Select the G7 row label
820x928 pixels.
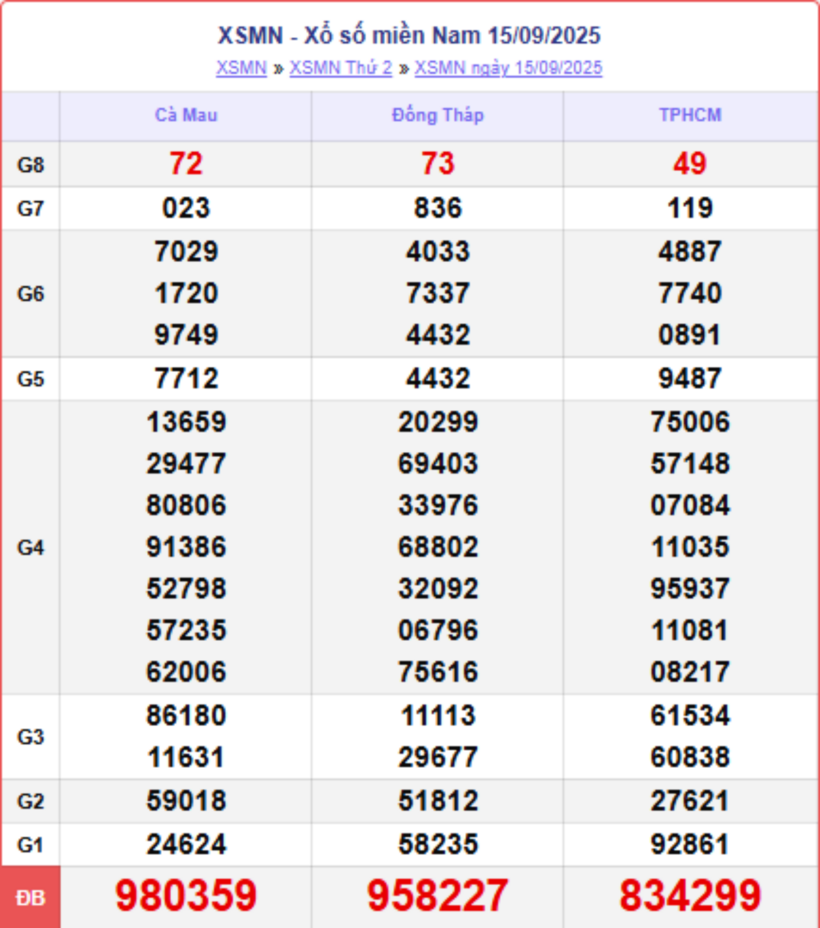[31, 209]
